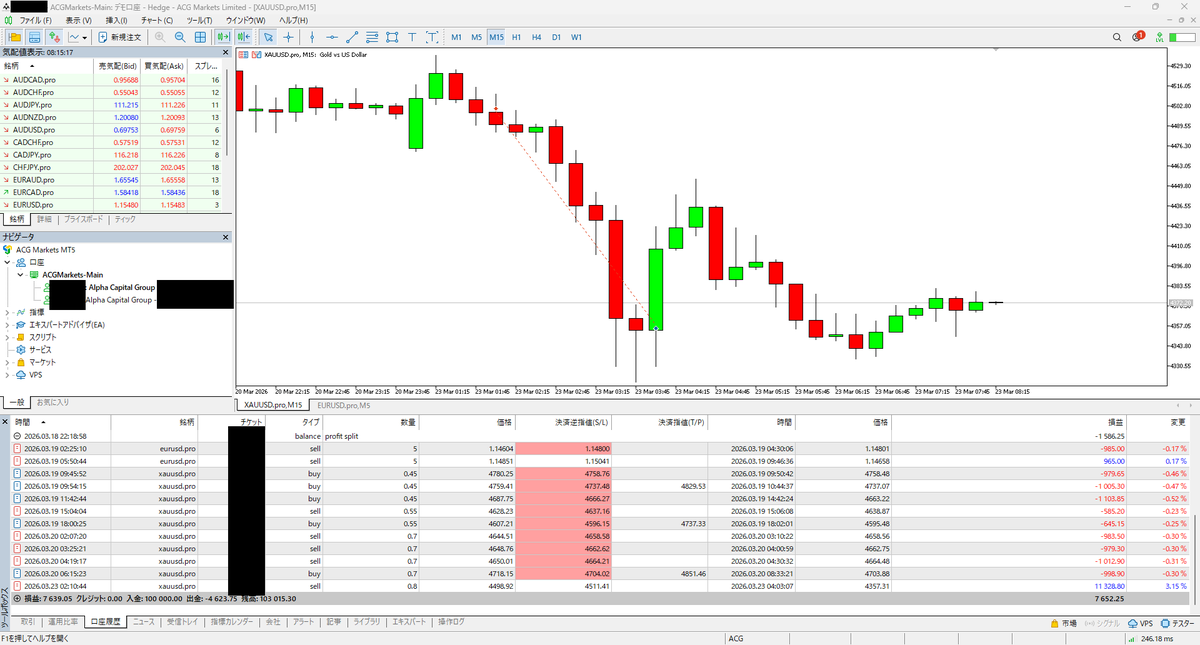Switch chart to D1 timeframe
This screenshot has height=645, width=1200.
click(556, 38)
